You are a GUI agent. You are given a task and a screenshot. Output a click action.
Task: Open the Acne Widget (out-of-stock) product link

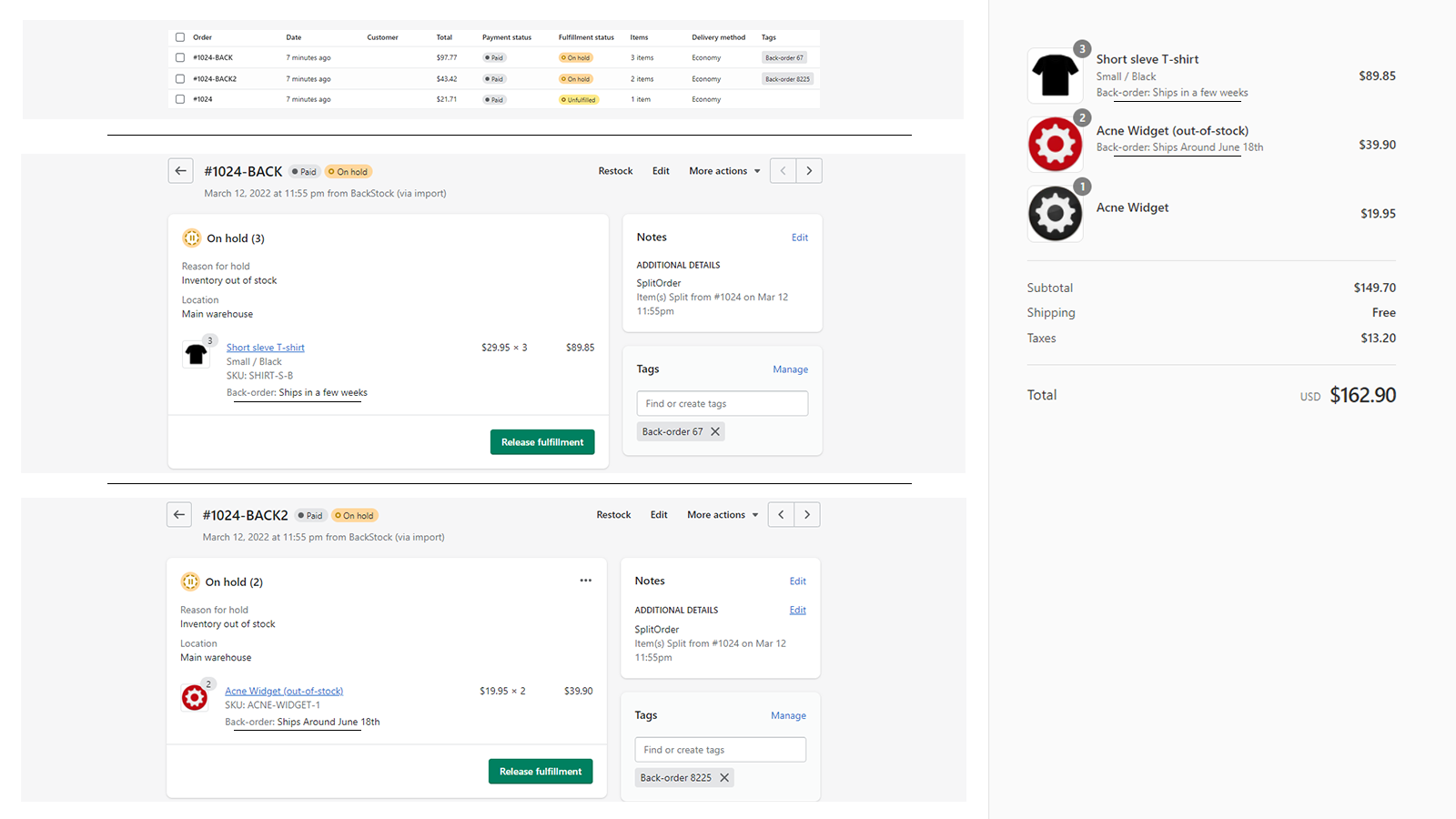click(284, 692)
